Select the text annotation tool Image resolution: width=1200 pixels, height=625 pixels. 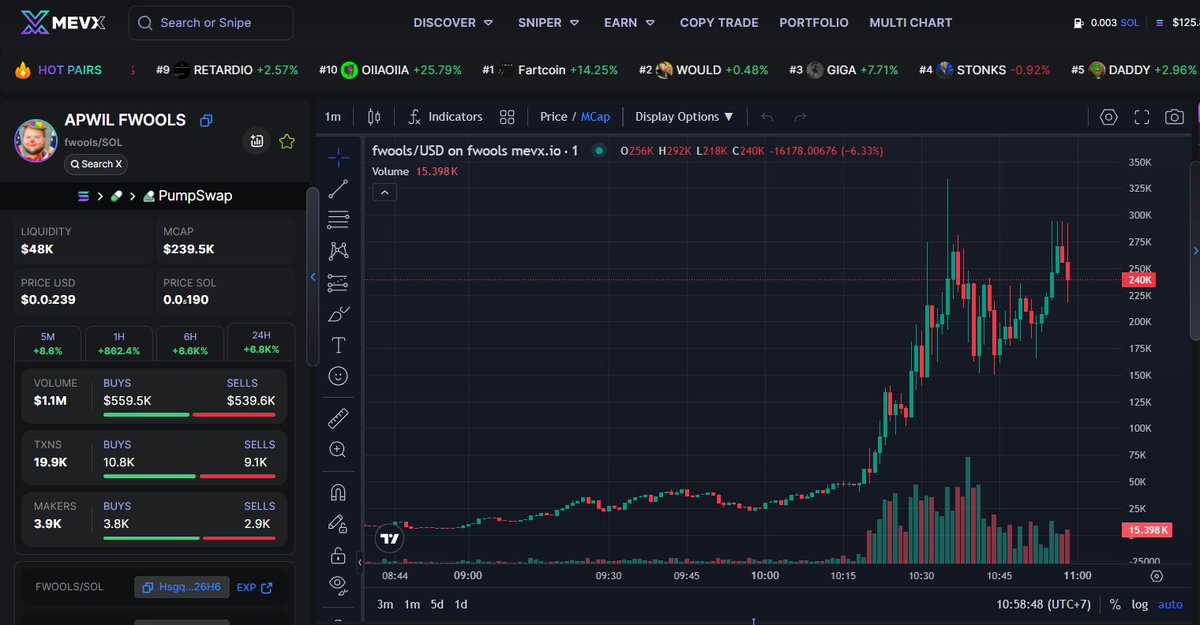[338, 345]
